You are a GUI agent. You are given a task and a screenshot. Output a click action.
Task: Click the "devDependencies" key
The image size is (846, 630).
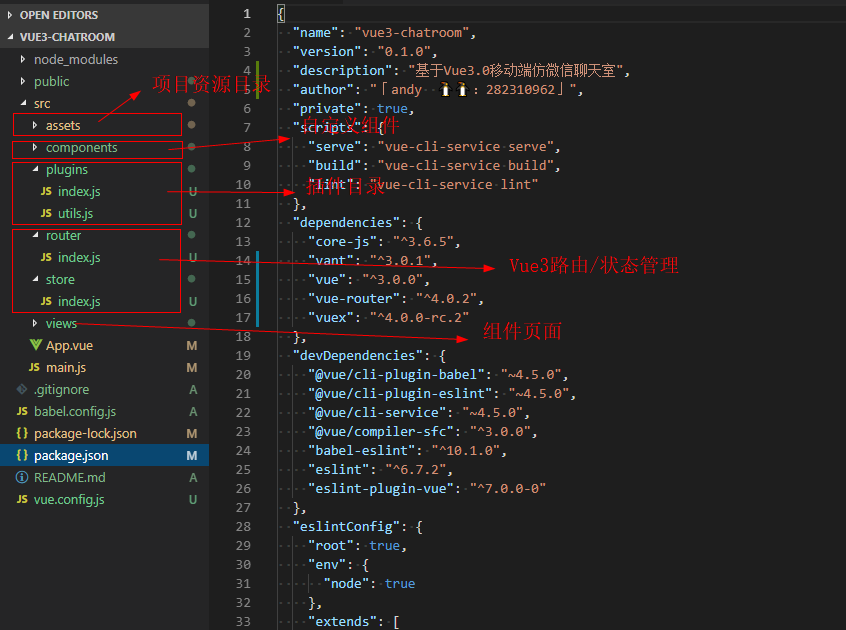point(357,355)
